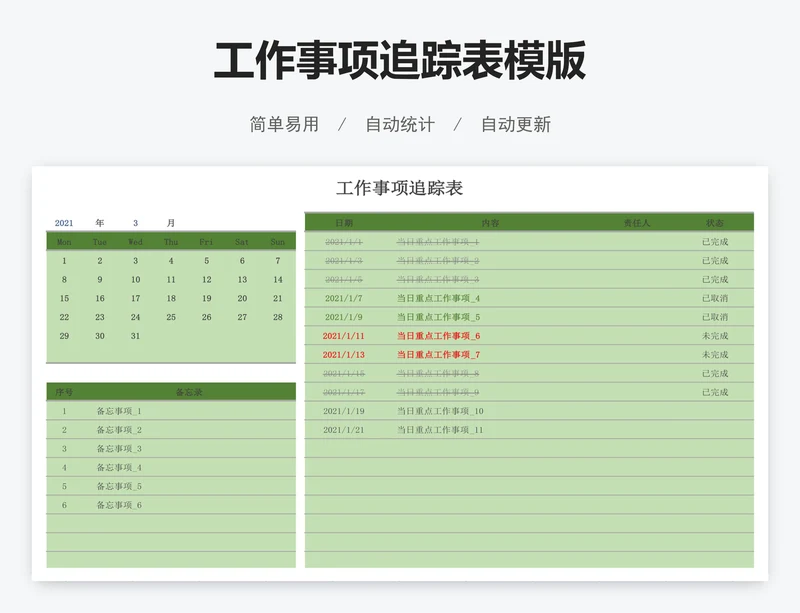Select the struck-through date 2021/1/3
The width and height of the screenshot is (800, 613).
343,261
